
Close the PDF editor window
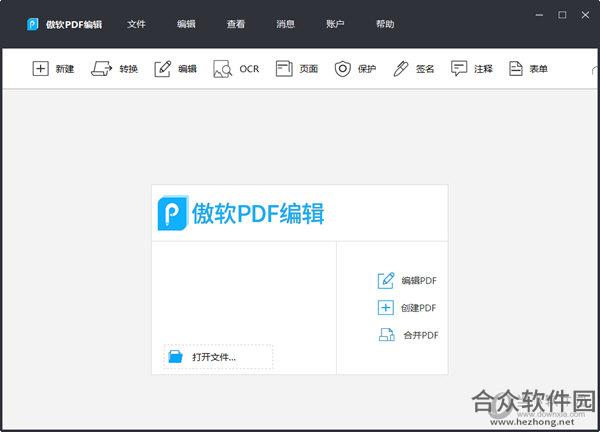585,15
